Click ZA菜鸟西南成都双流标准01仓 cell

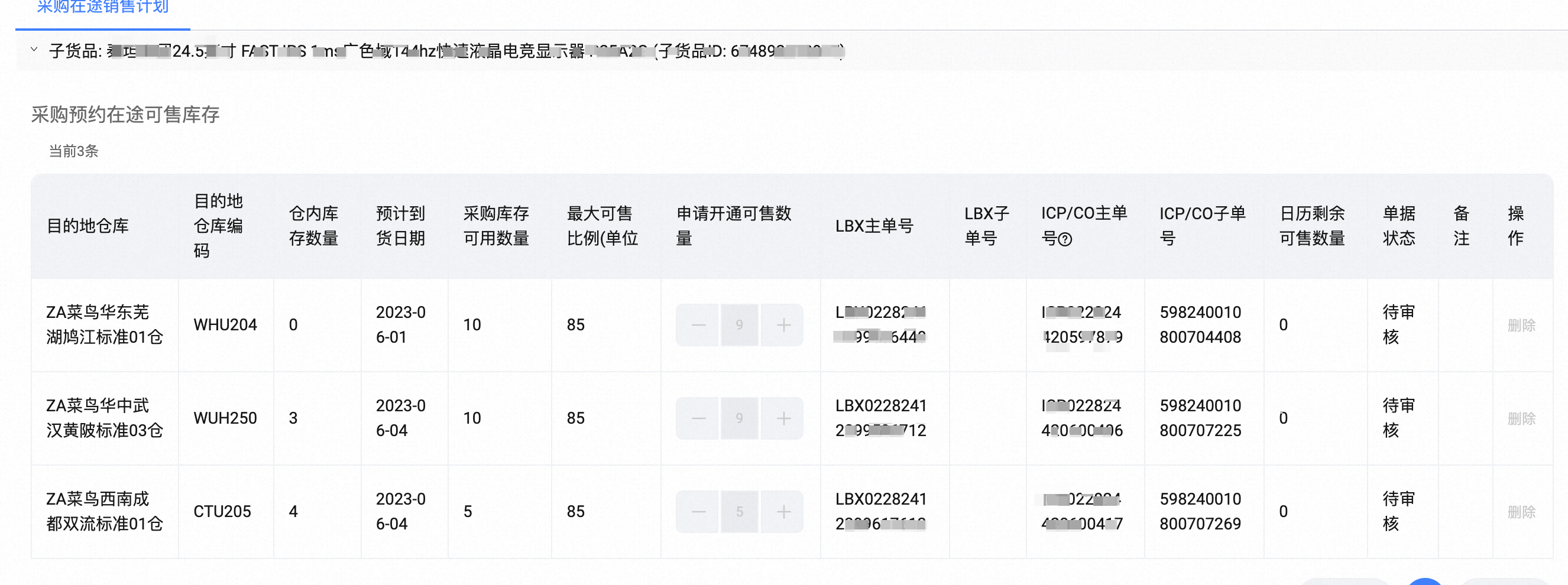click(105, 512)
